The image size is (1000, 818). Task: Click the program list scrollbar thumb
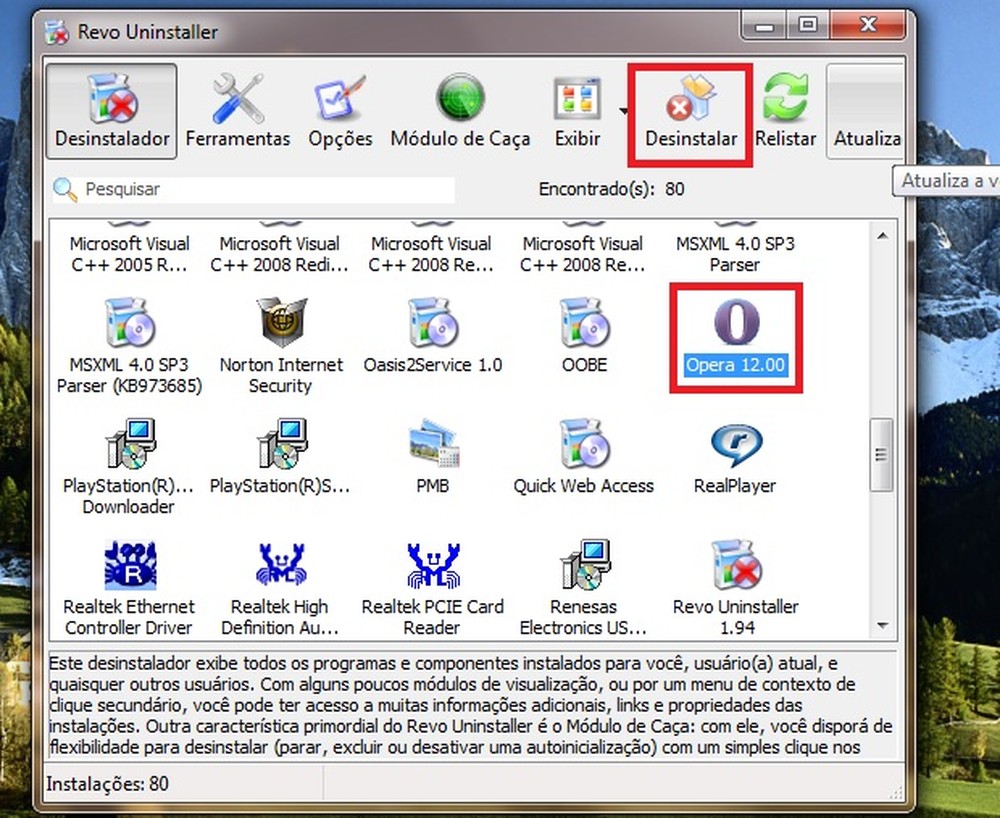tap(882, 455)
